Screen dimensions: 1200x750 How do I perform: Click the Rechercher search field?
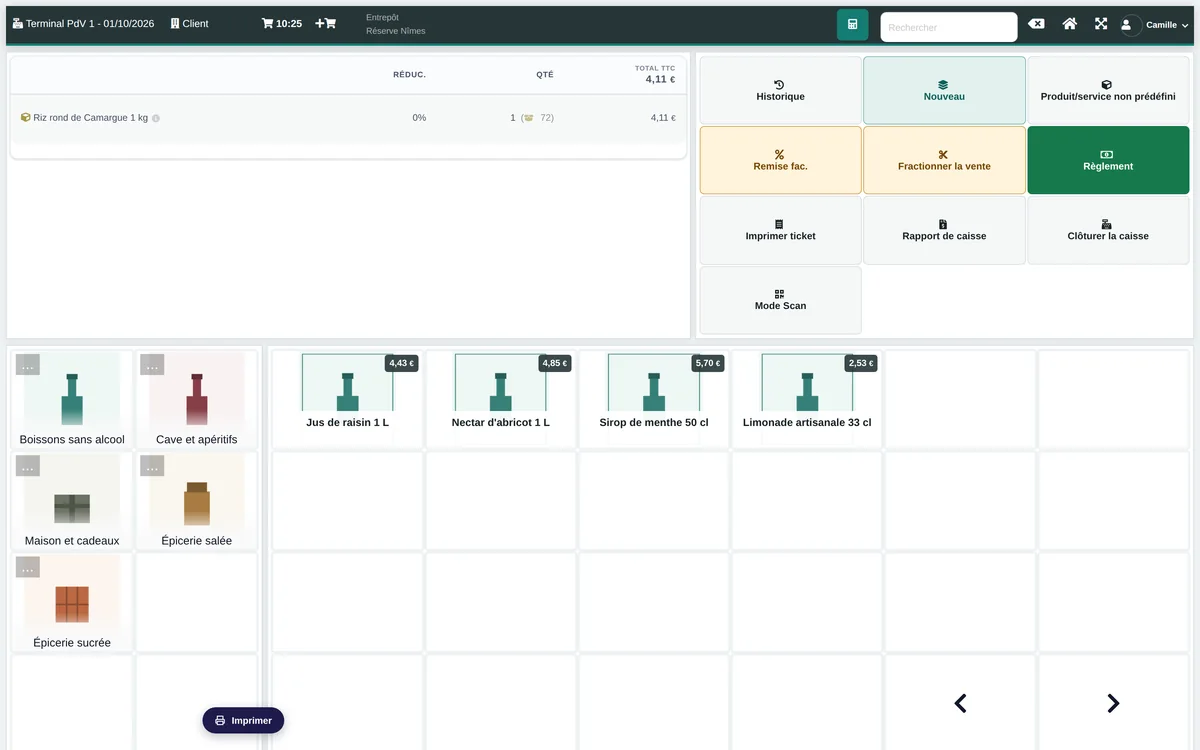pyautogui.click(x=948, y=27)
